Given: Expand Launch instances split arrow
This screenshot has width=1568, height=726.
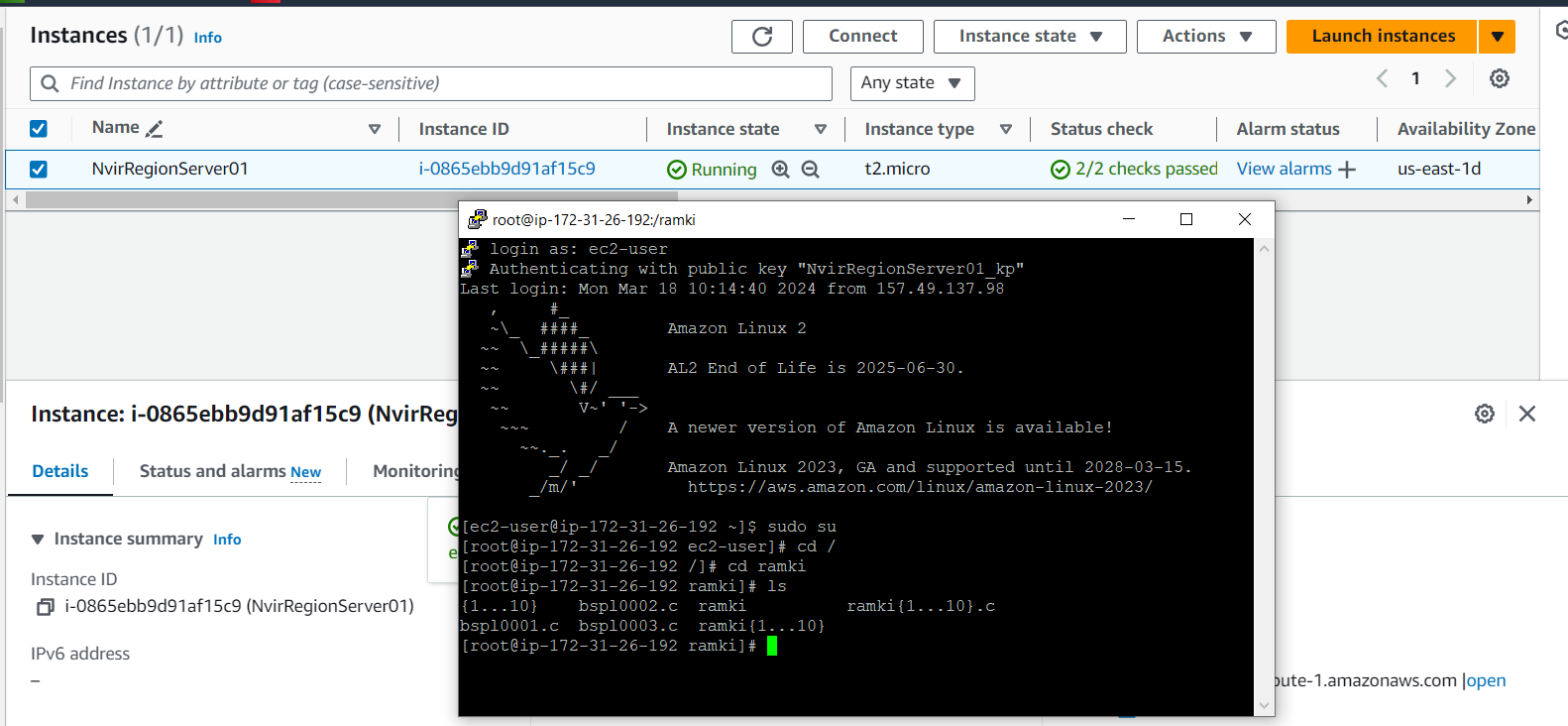Looking at the screenshot, I should (x=1498, y=37).
